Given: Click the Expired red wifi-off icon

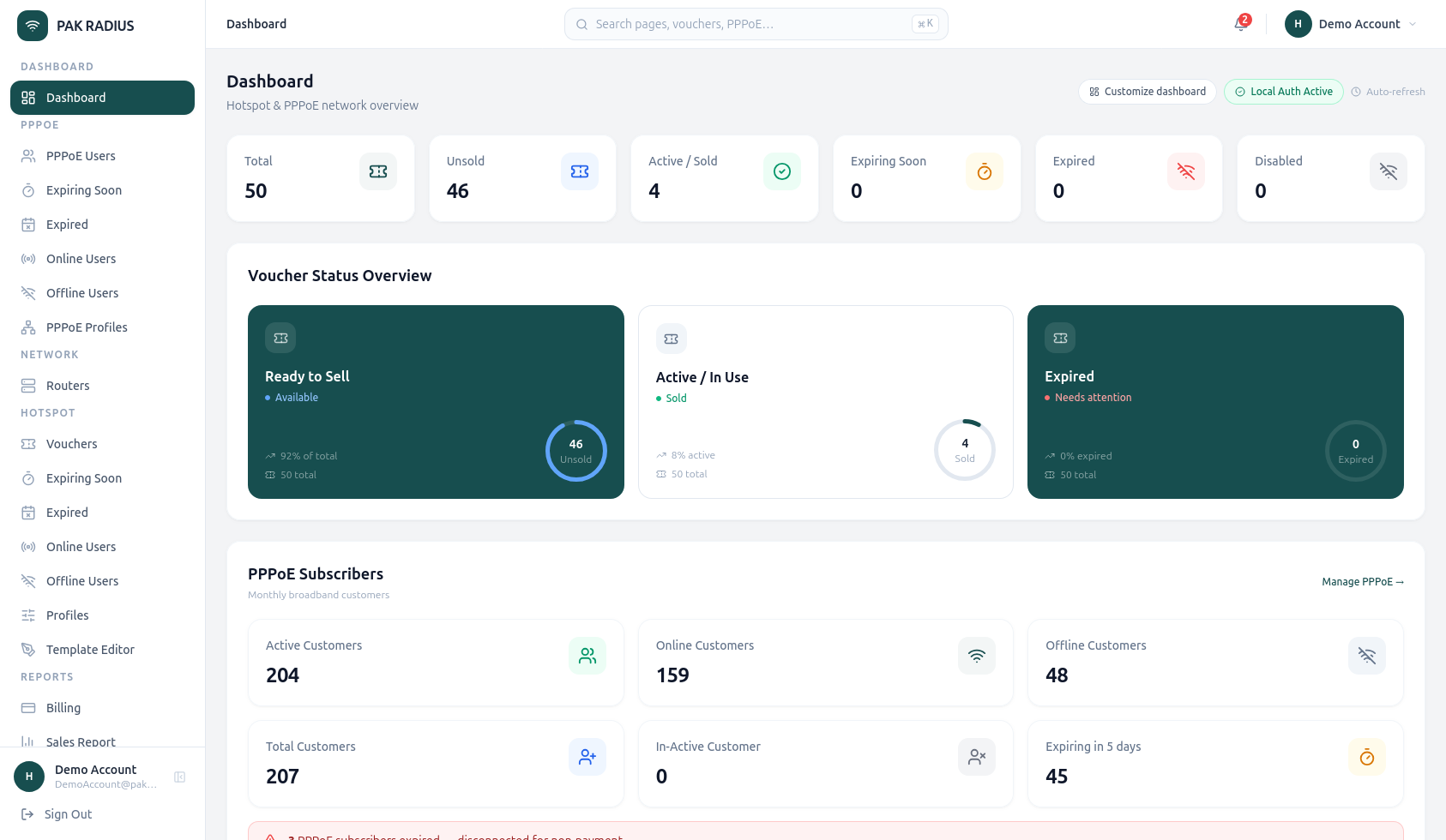Looking at the screenshot, I should click(x=1186, y=171).
